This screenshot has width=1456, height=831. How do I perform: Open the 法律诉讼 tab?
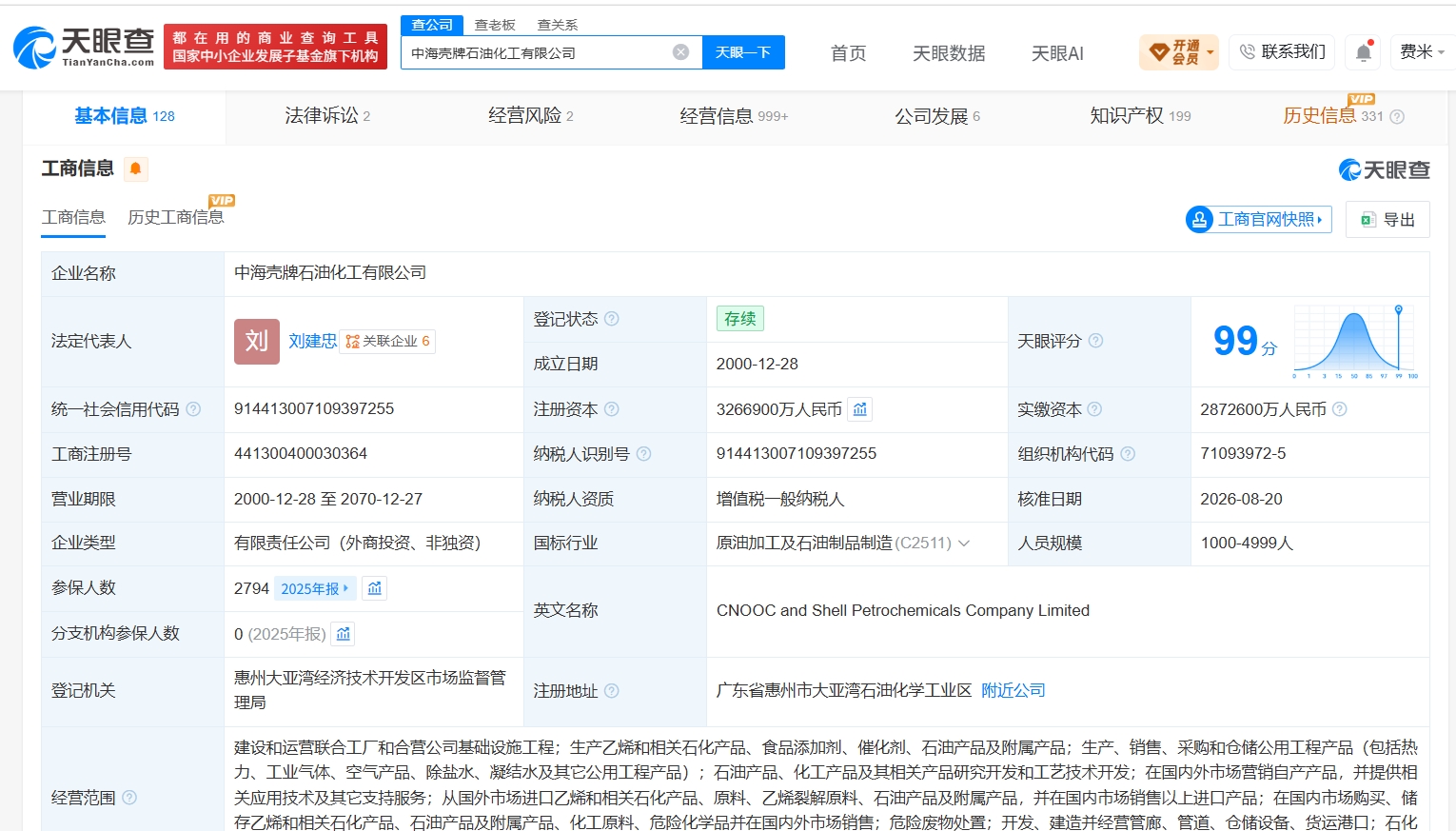click(x=327, y=116)
